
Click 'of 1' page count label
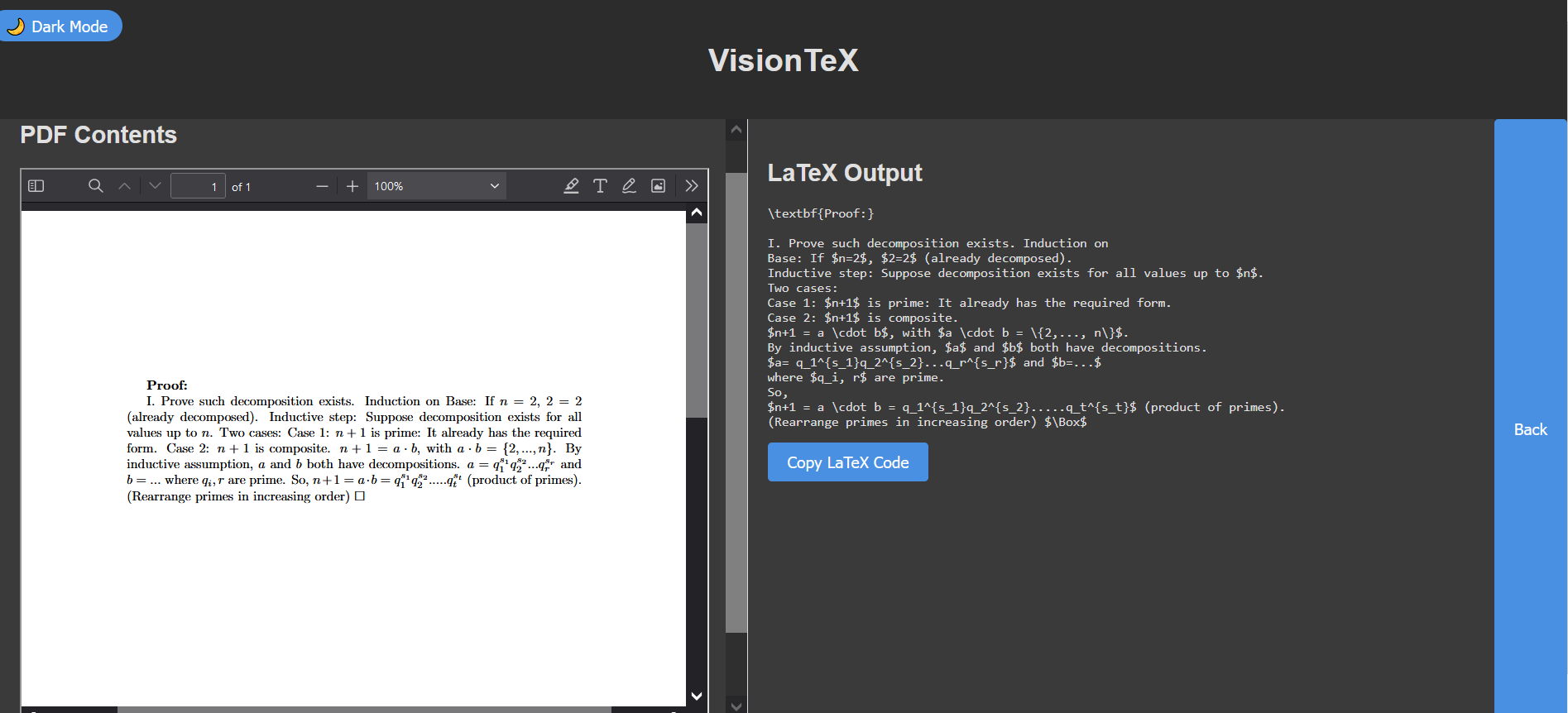[241, 187]
